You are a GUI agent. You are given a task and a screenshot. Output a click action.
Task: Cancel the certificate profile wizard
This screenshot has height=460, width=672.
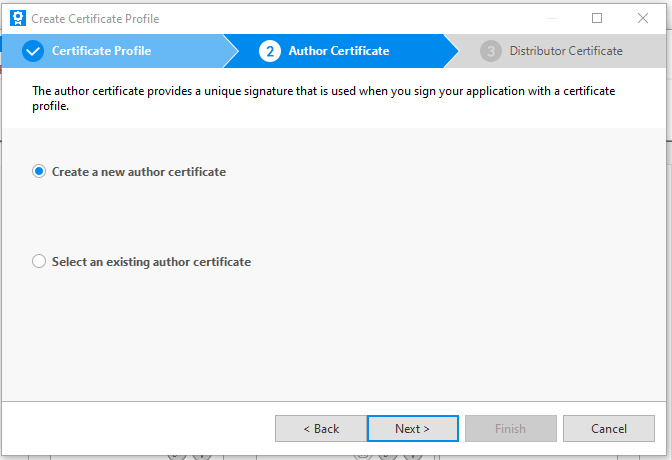(x=609, y=428)
